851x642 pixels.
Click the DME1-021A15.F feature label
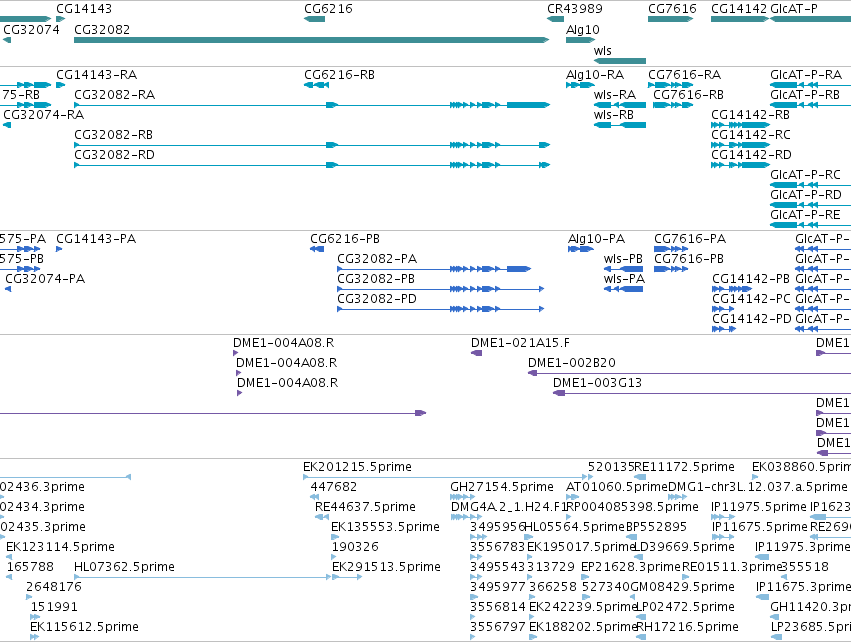coord(520,343)
